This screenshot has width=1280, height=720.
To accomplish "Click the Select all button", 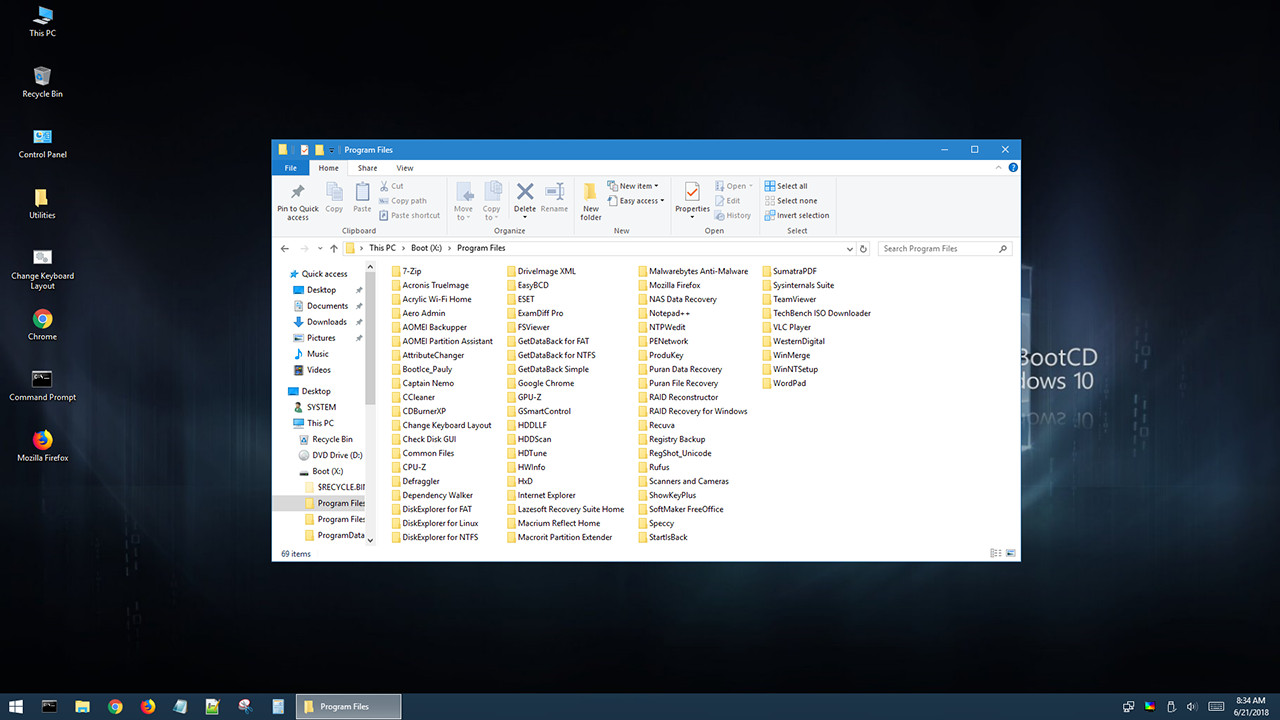I will pos(786,186).
